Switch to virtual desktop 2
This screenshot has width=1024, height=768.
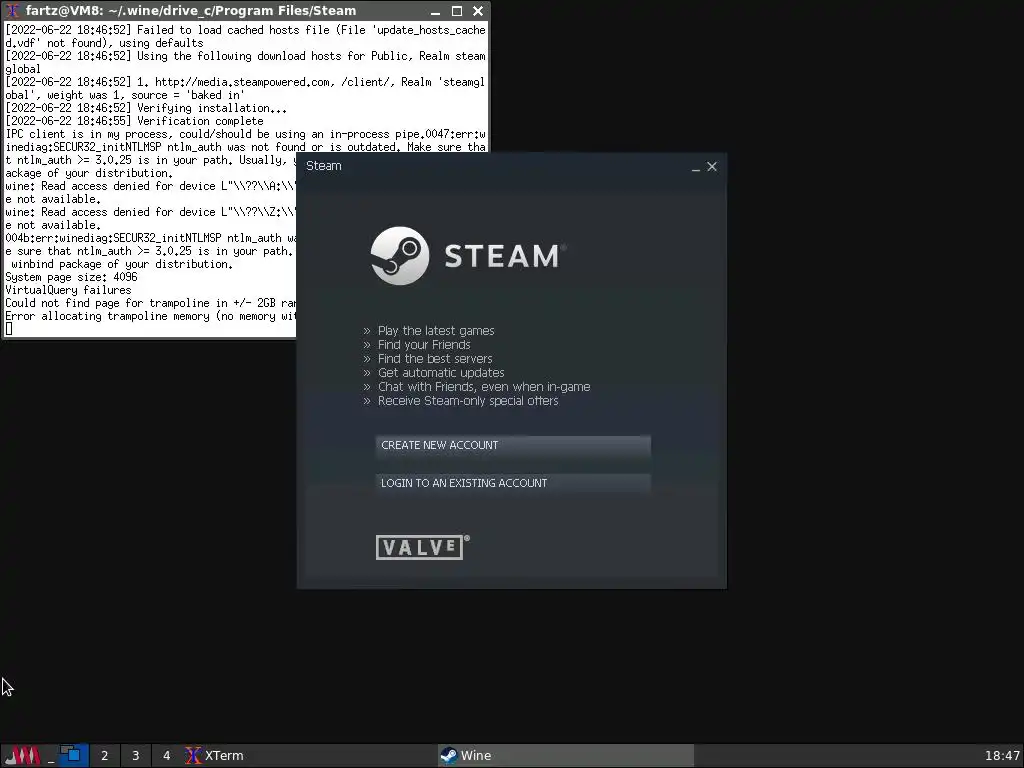coord(104,756)
